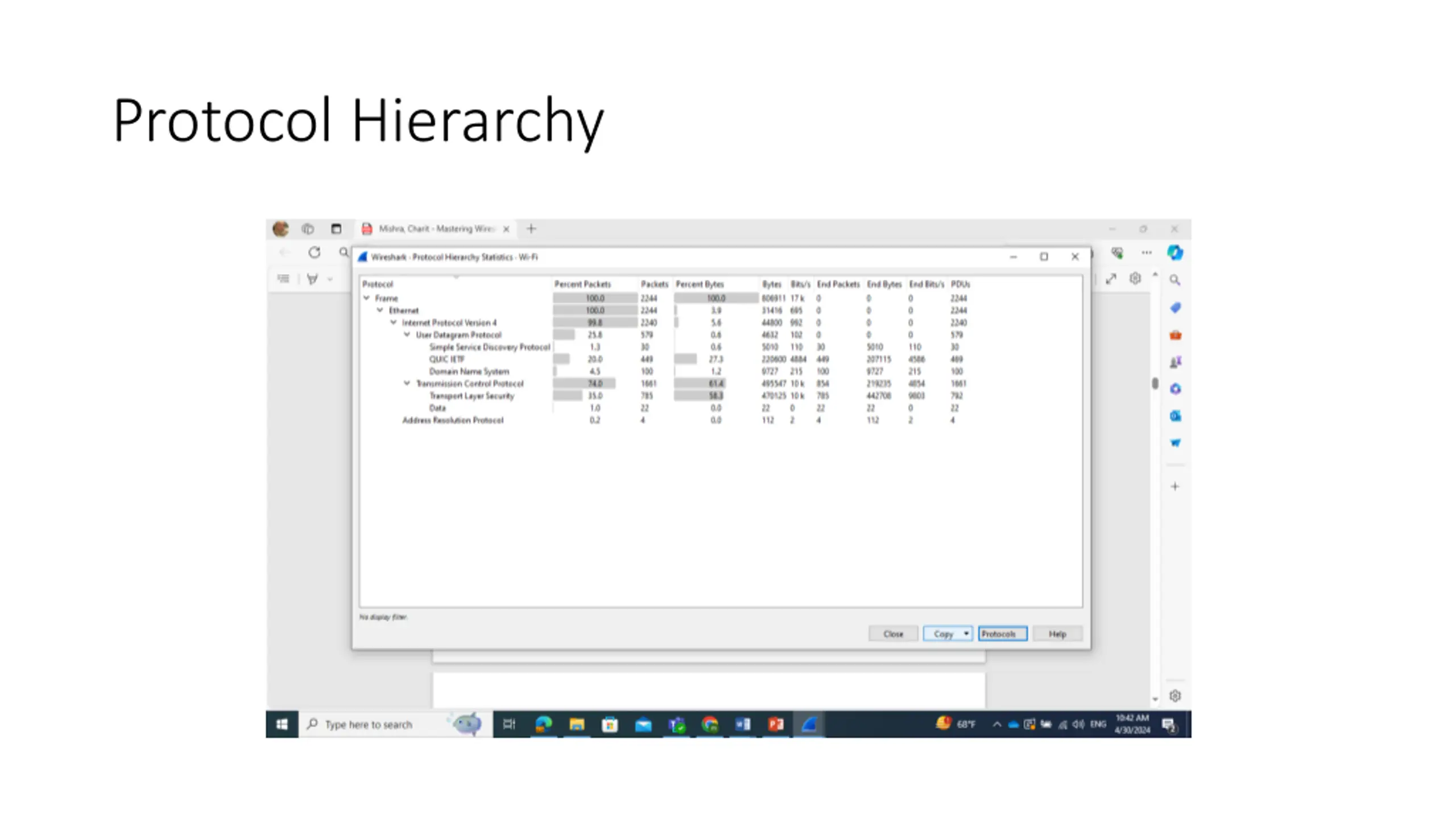Viewport: 1456px width, 819px height.
Task: Click the browser vertical scrollbar thumb
Action: [x=1155, y=384]
